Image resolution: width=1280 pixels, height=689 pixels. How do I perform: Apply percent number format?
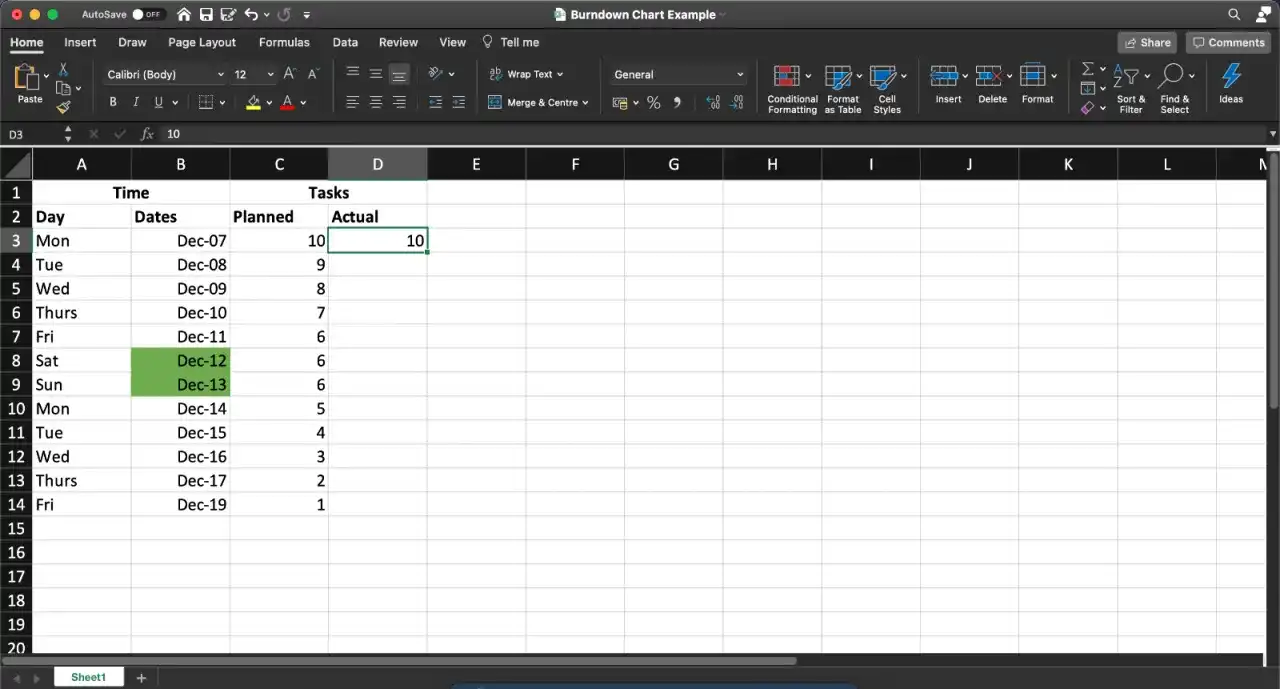click(652, 102)
